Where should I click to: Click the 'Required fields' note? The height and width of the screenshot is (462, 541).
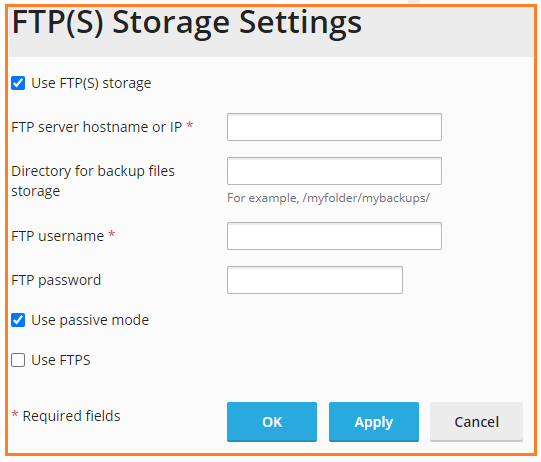(x=71, y=416)
